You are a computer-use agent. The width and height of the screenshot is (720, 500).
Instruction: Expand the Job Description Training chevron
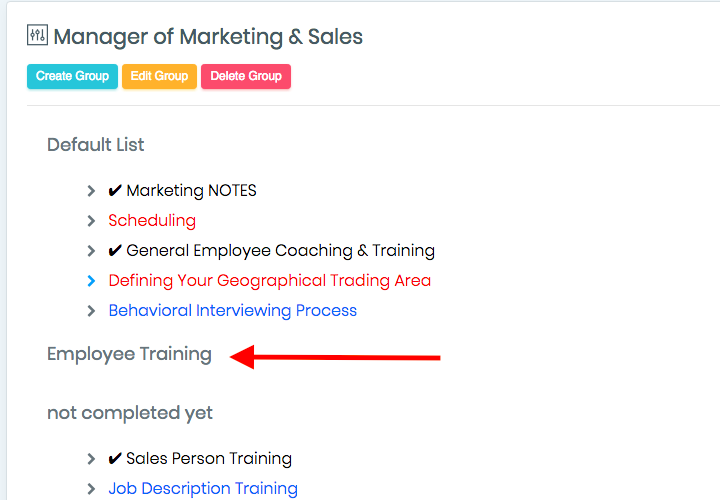pyautogui.click(x=91, y=489)
